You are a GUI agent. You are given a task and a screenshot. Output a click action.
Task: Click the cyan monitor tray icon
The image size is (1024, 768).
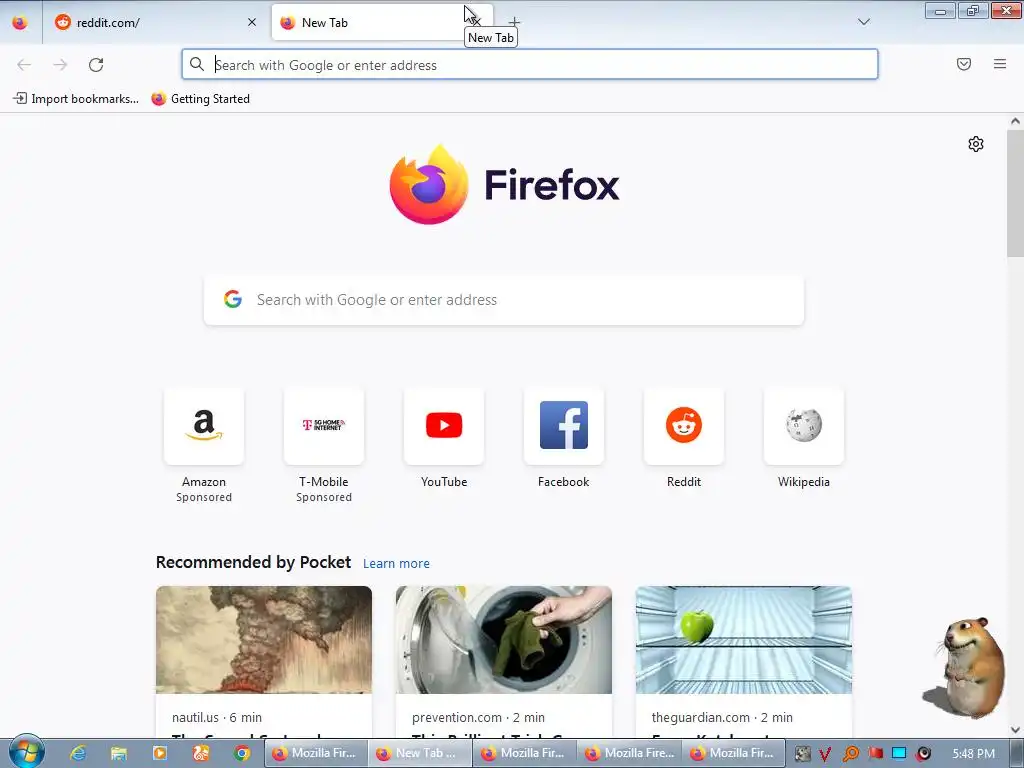point(899,753)
